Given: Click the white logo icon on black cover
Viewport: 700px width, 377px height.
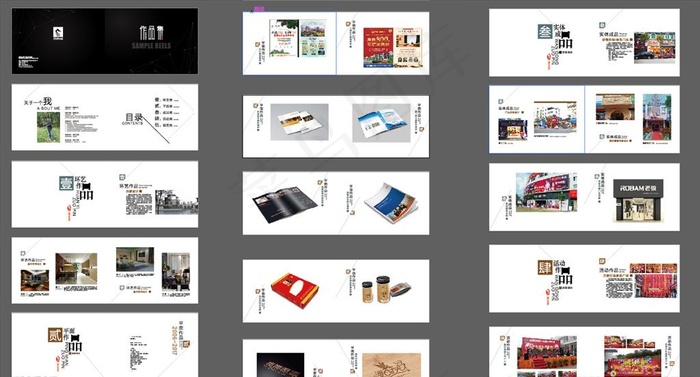Looking at the screenshot, I should pos(58,33).
